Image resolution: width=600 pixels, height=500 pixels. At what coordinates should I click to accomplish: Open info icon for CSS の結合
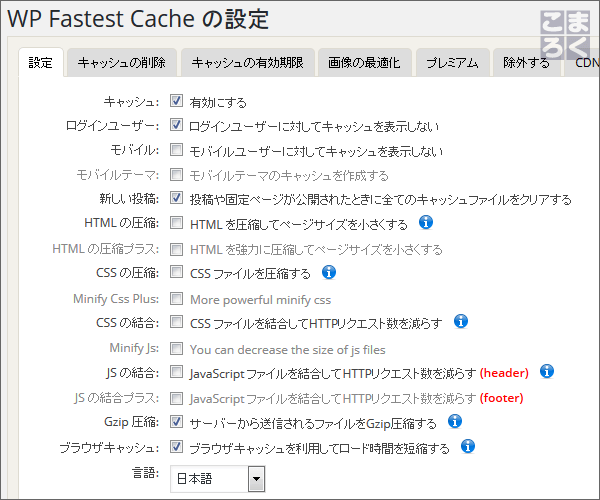[x=461, y=322]
